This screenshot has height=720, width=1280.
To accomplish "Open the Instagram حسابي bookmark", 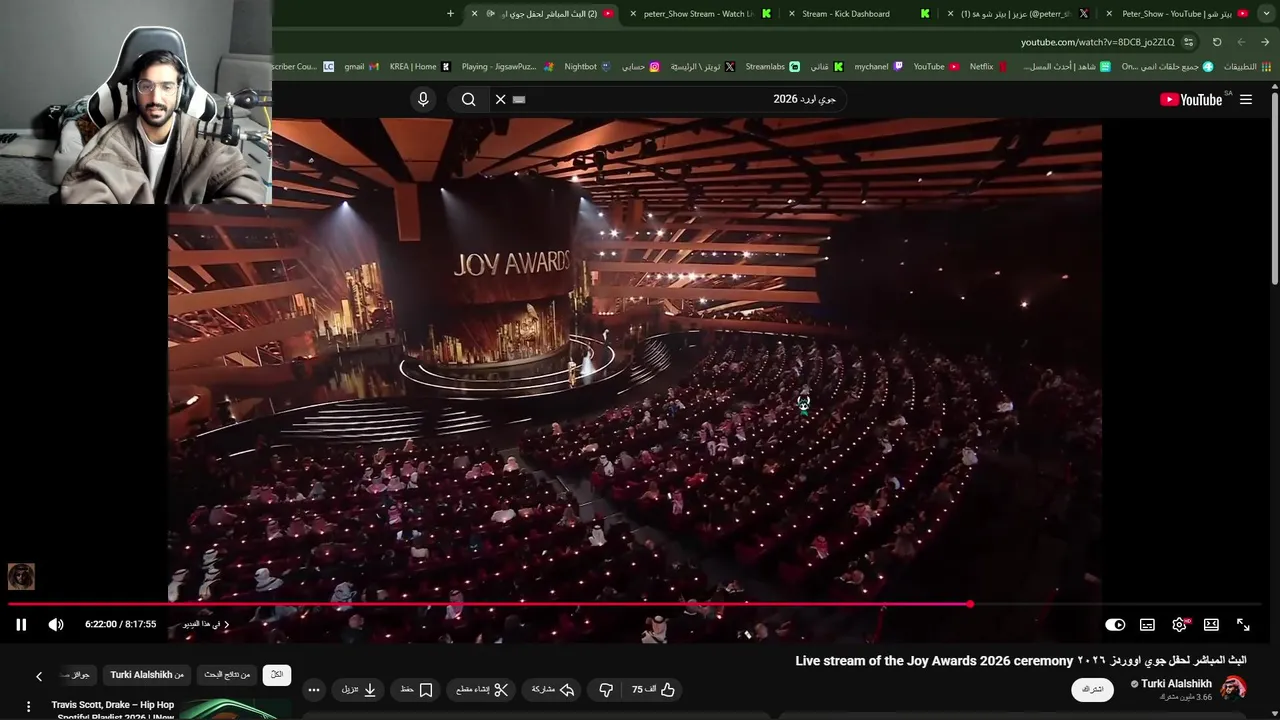I will click(640, 66).
